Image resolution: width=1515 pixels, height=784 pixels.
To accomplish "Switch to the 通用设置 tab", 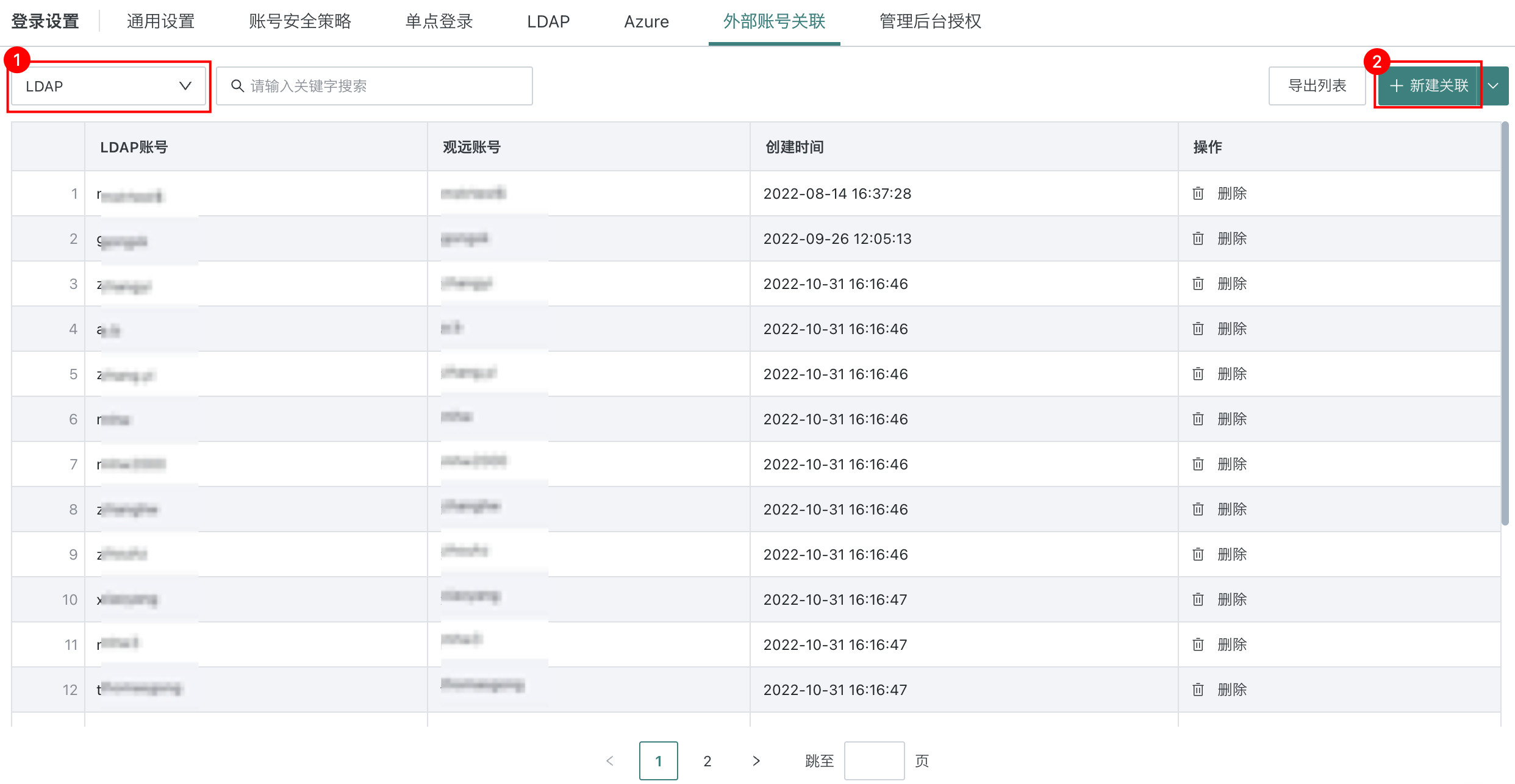I will [x=160, y=22].
